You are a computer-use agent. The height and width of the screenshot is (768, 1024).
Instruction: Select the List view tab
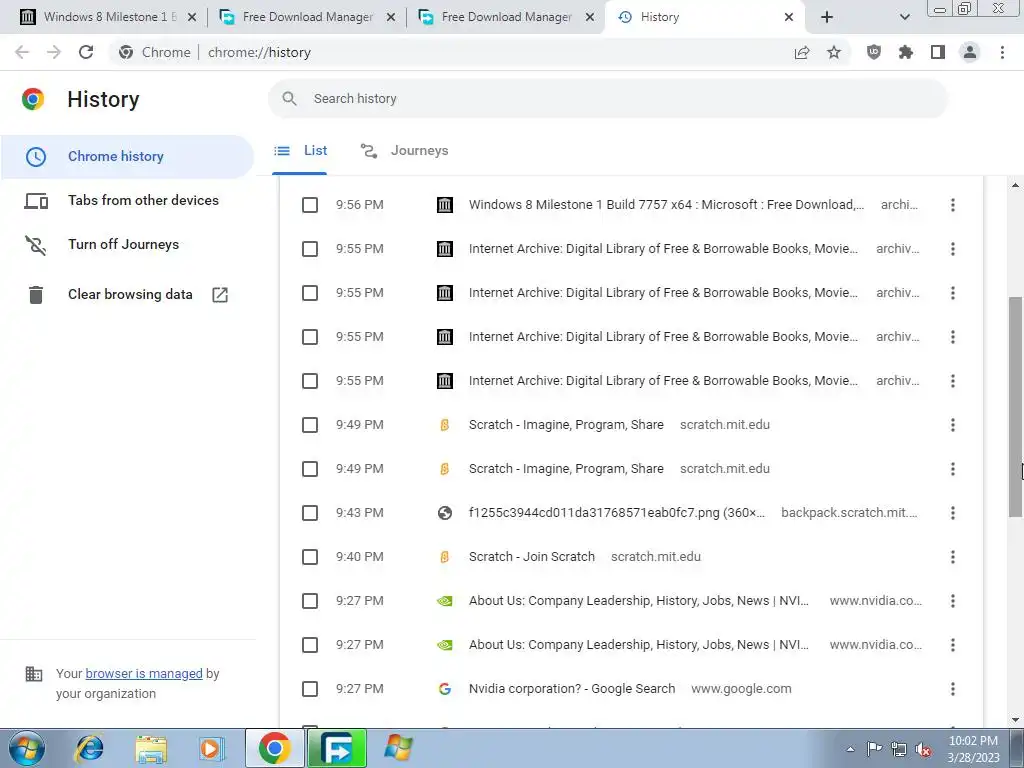[x=300, y=151]
